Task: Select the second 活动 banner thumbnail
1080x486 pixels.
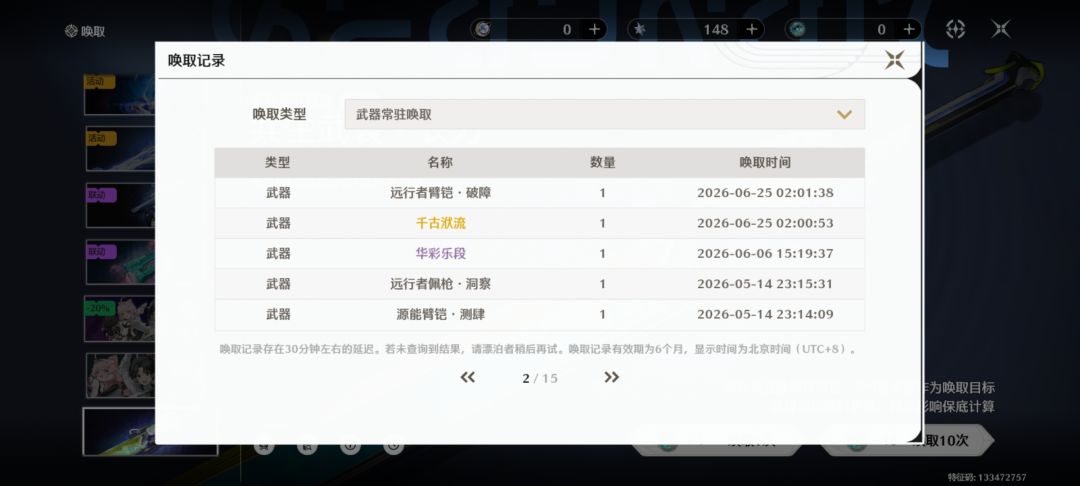Action: [x=119, y=148]
